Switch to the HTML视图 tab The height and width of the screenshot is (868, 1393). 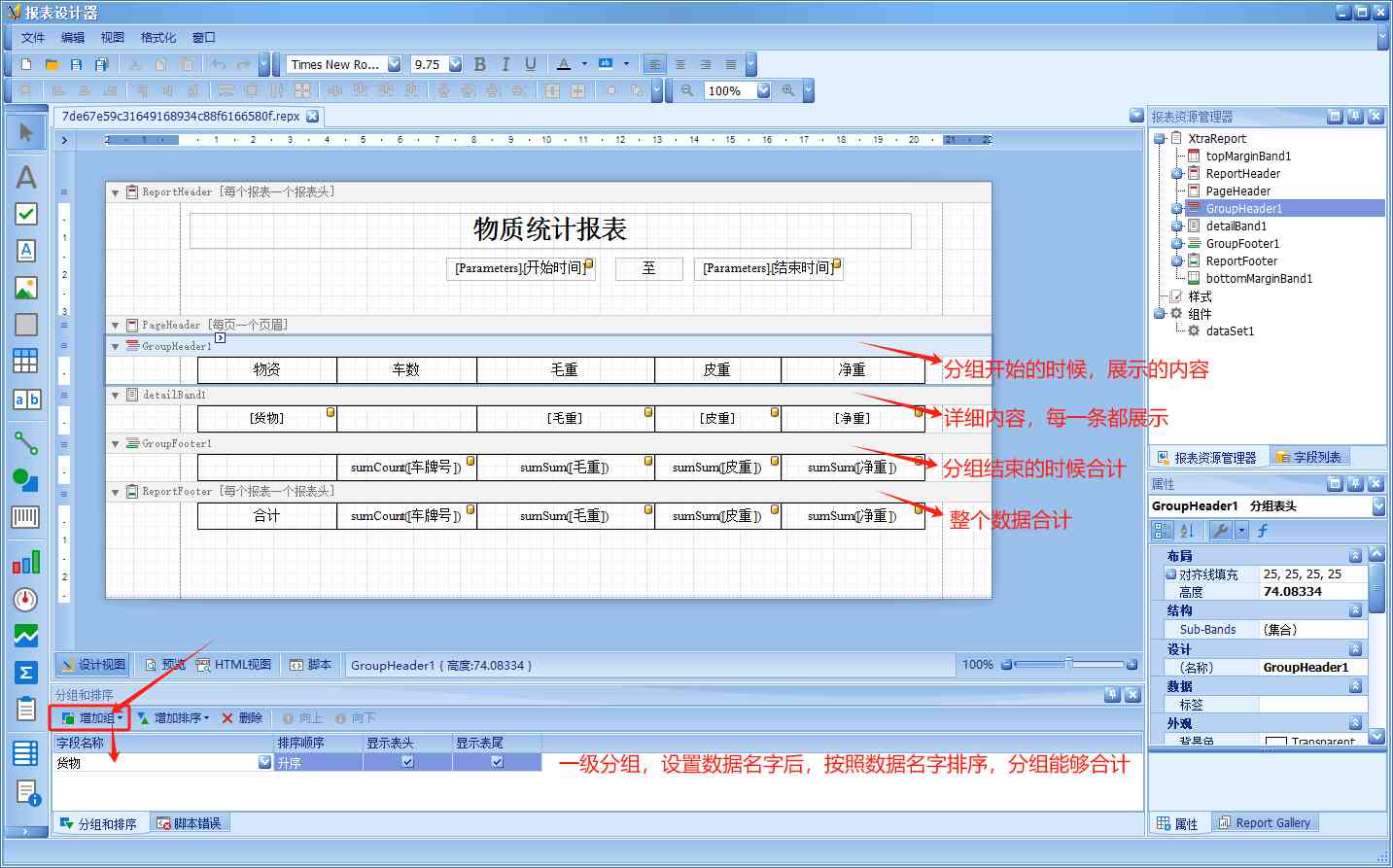pos(233,665)
